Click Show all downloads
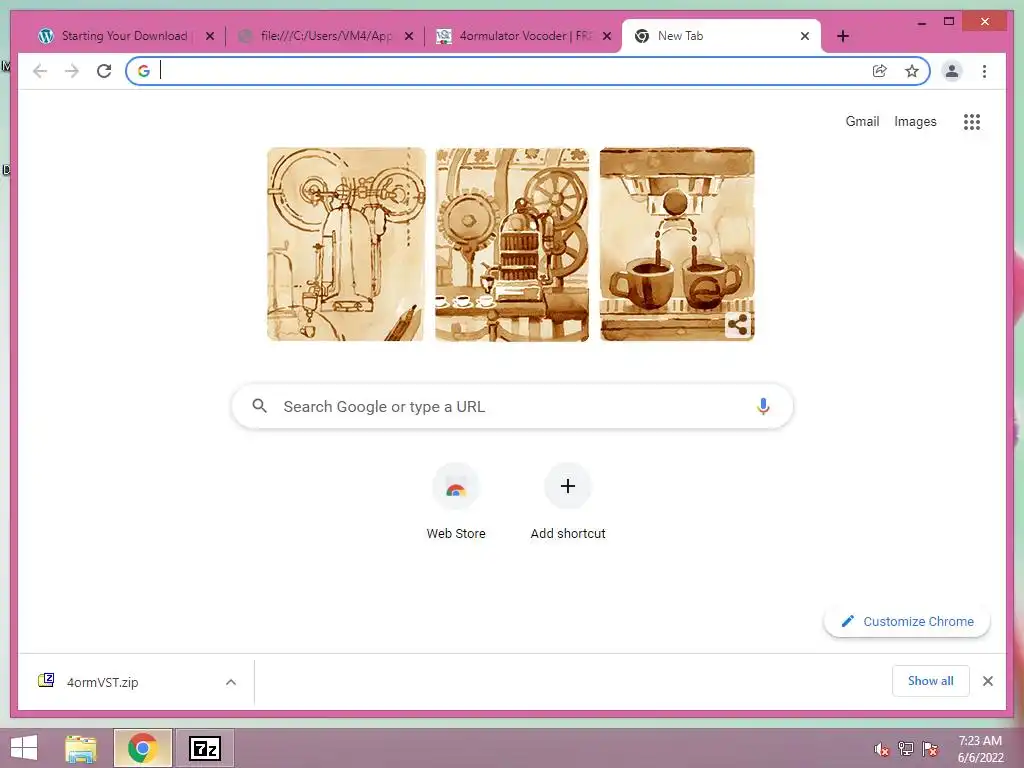This screenshot has height=768, width=1024. 931,681
